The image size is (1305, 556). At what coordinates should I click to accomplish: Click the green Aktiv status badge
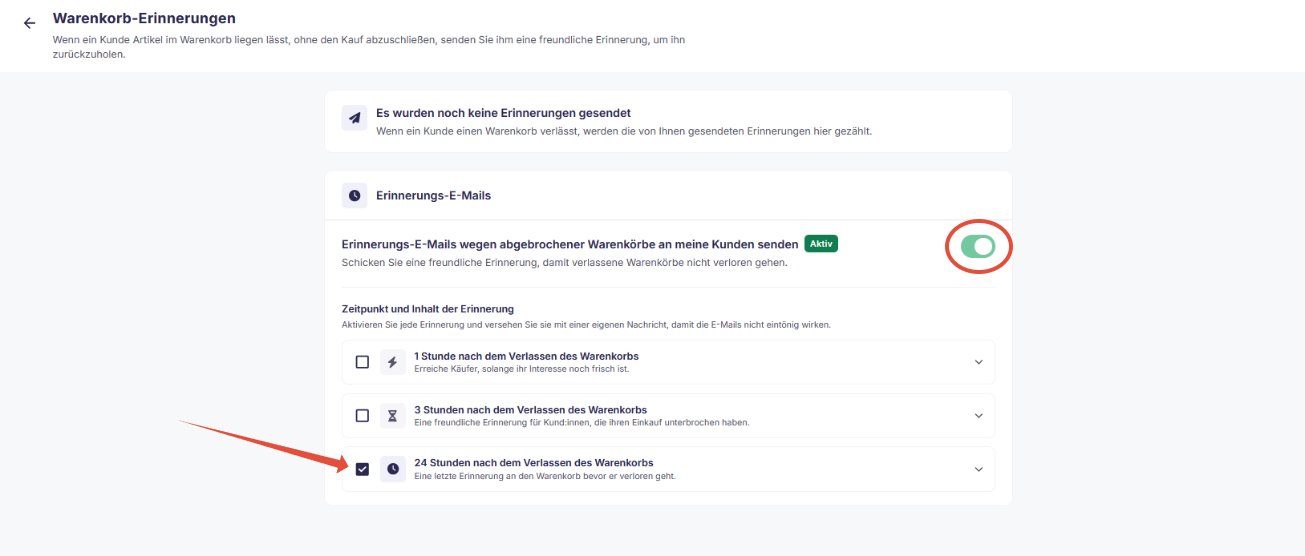[821, 244]
